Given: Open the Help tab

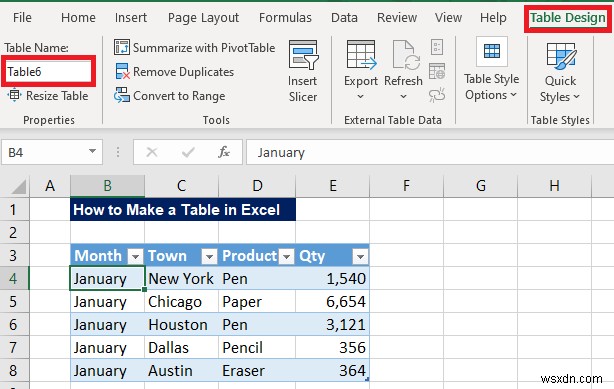Looking at the screenshot, I should coord(493,18).
